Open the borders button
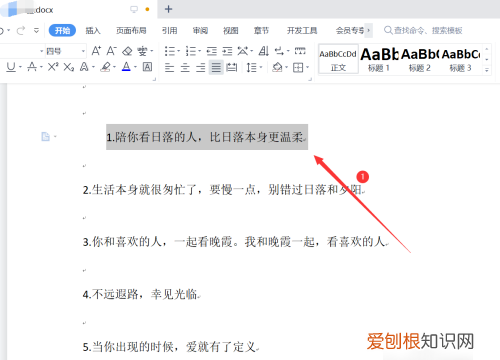500x360 pixels. pos(298,68)
